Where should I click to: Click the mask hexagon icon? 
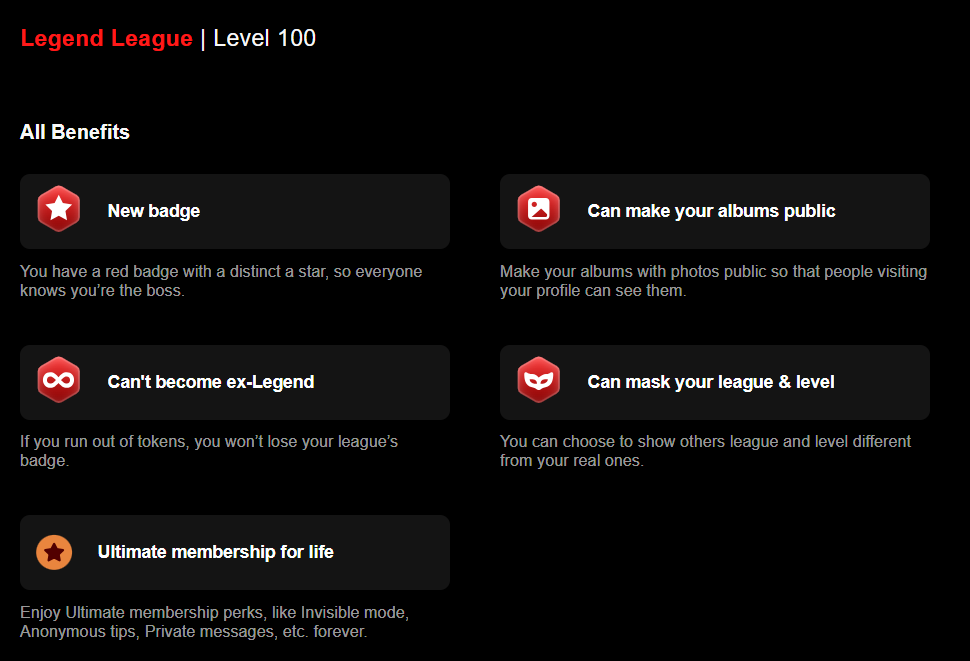(539, 380)
